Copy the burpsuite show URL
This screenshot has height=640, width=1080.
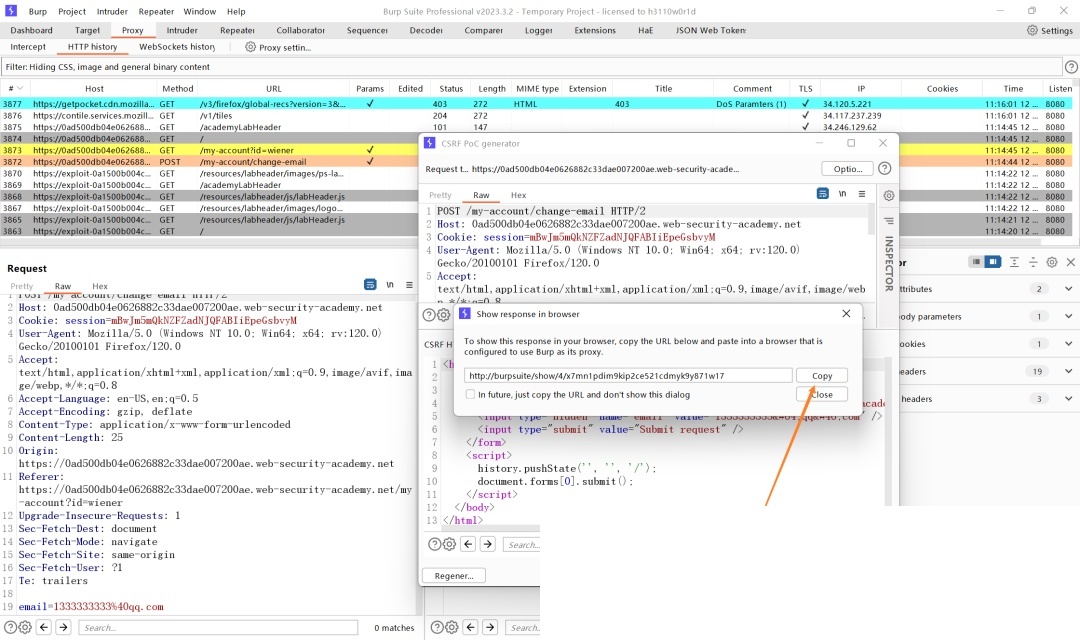click(x=822, y=375)
